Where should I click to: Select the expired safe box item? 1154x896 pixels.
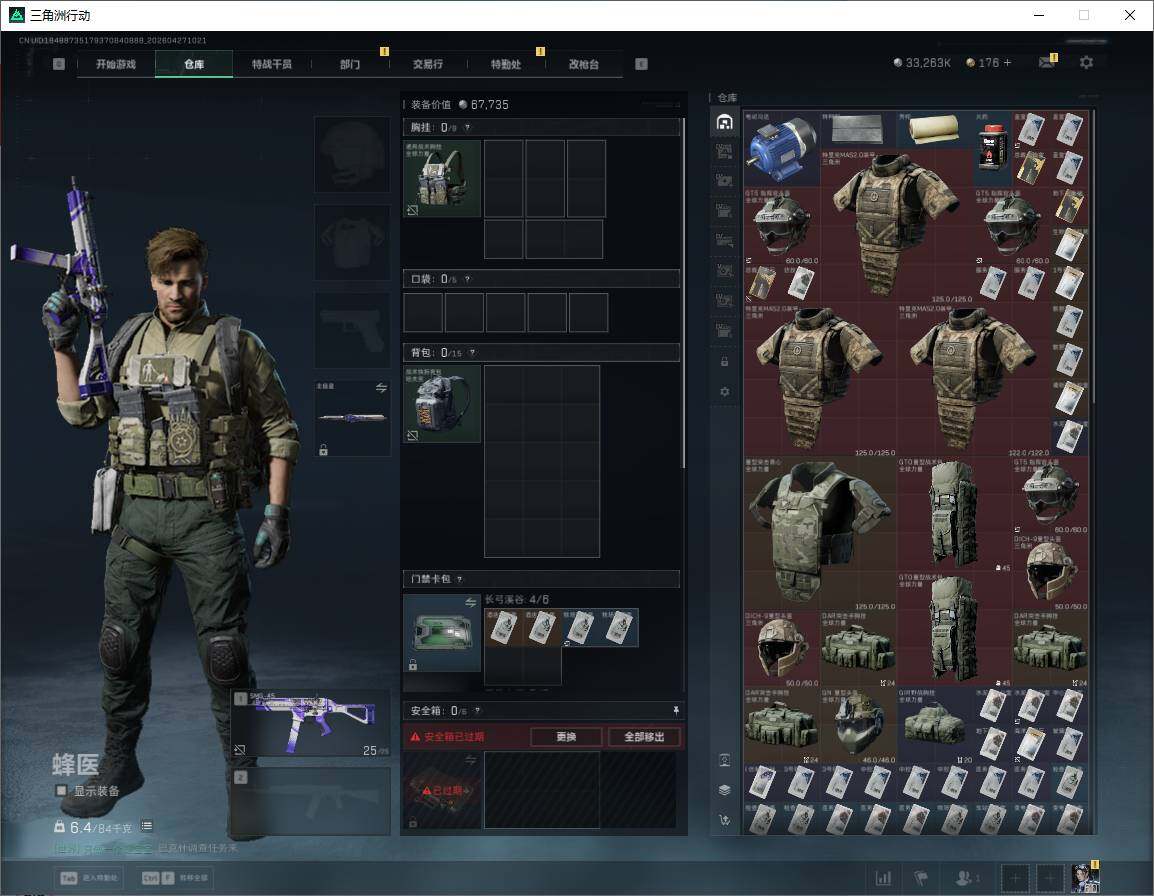pos(442,790)
